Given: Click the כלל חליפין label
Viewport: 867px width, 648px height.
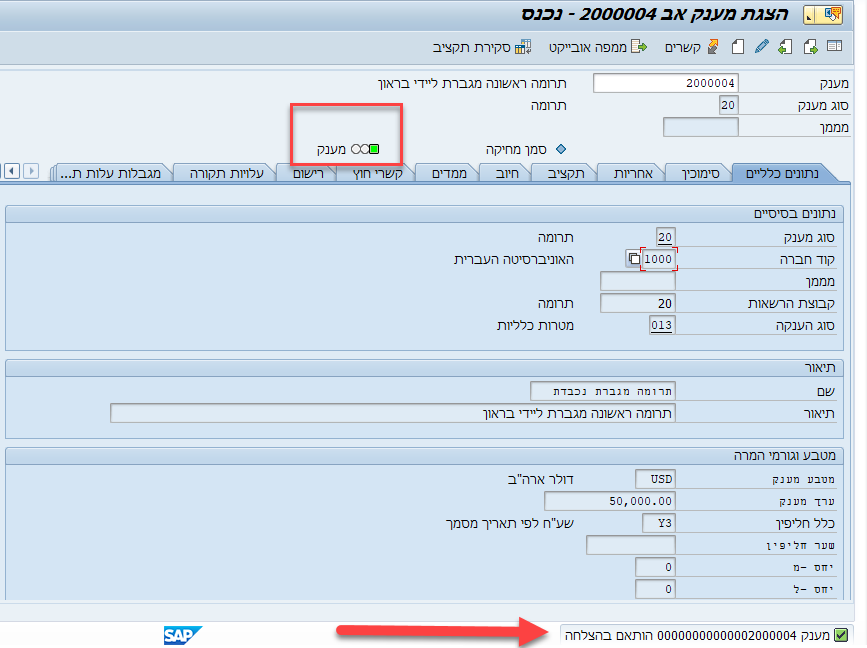Looking at the screenshot, I should [x=805, y=524].
